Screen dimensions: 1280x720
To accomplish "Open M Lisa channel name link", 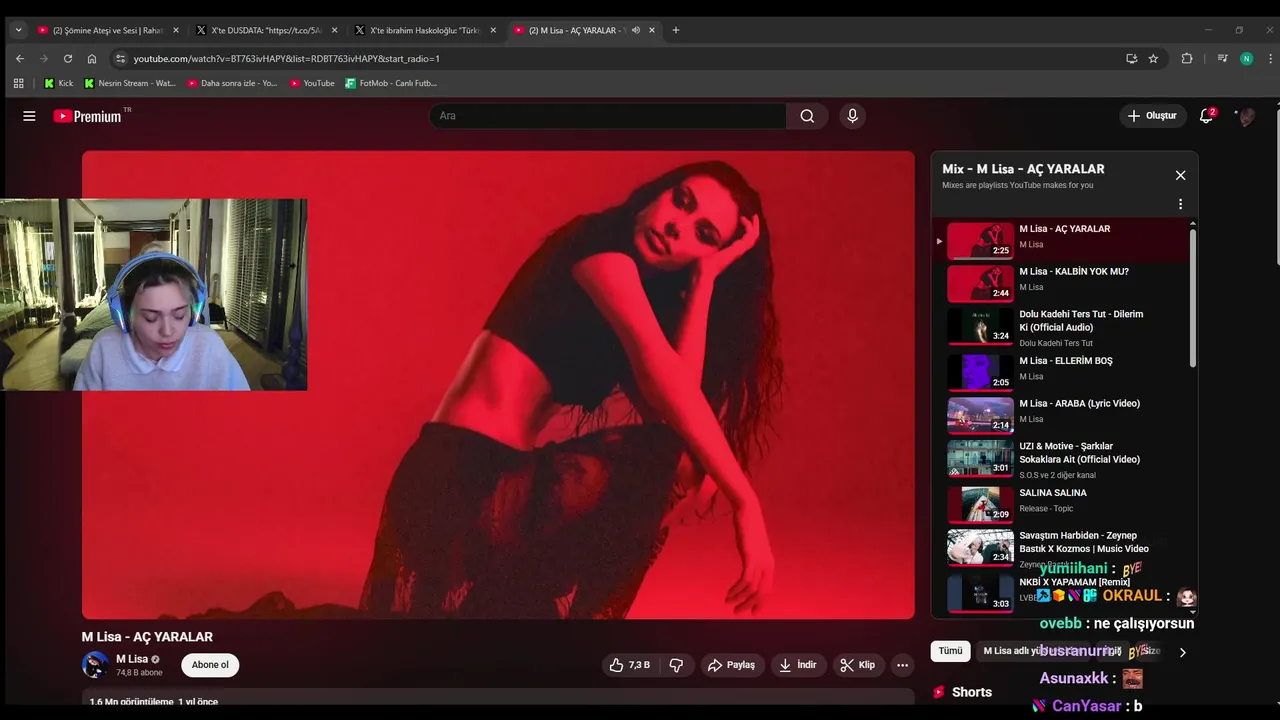I will [132, 659].
